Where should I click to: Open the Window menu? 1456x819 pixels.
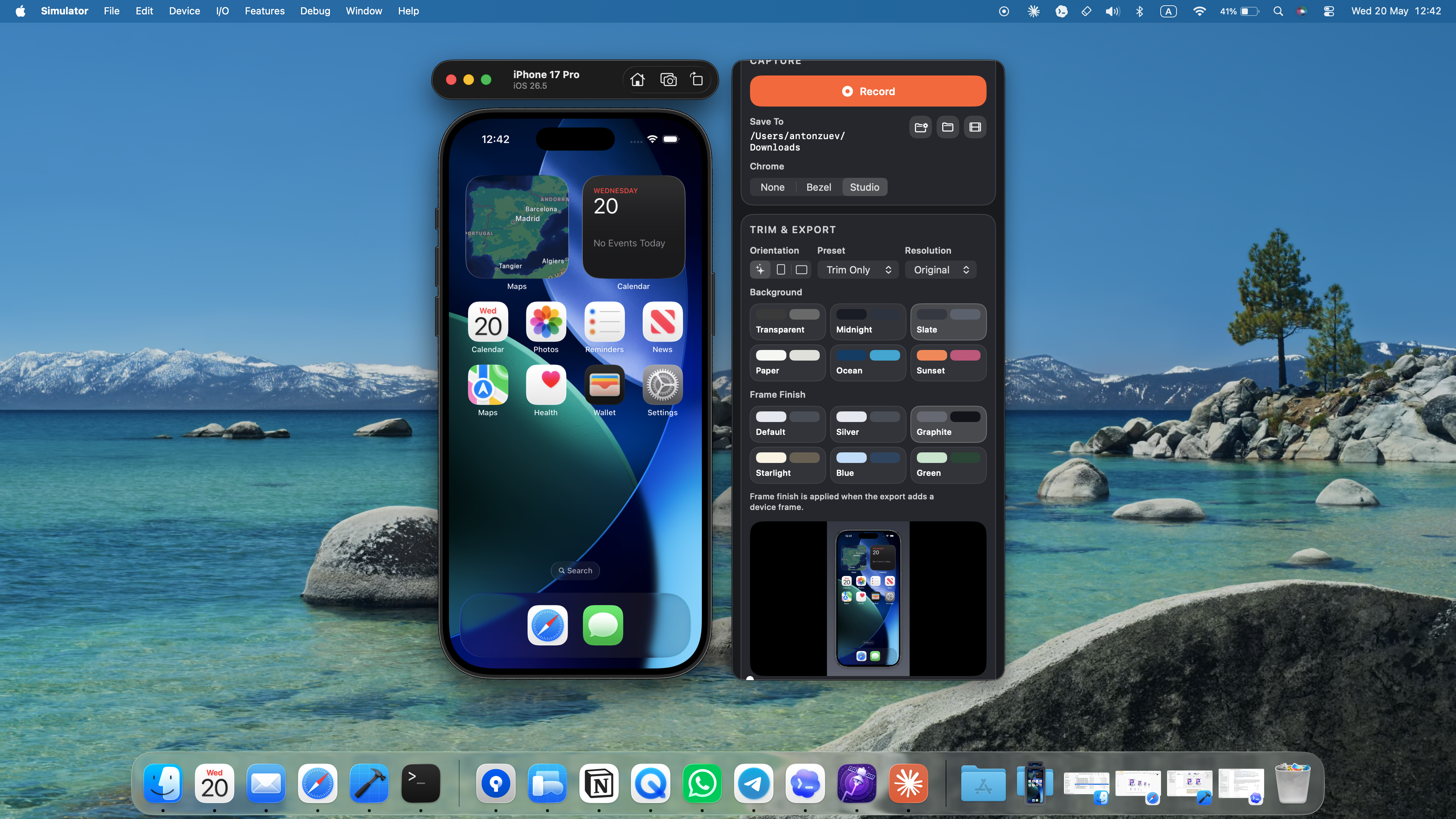point(364,11)
